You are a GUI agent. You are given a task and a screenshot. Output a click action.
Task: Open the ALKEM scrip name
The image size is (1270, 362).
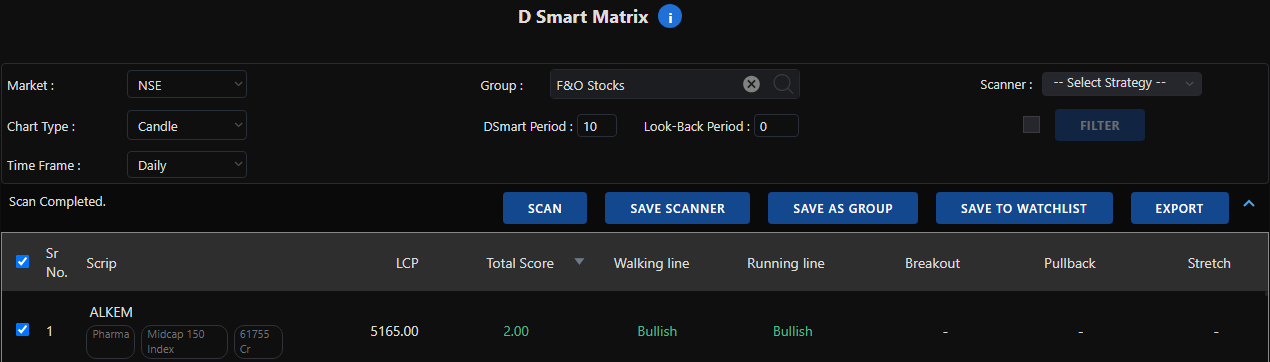tap(111, 311)
